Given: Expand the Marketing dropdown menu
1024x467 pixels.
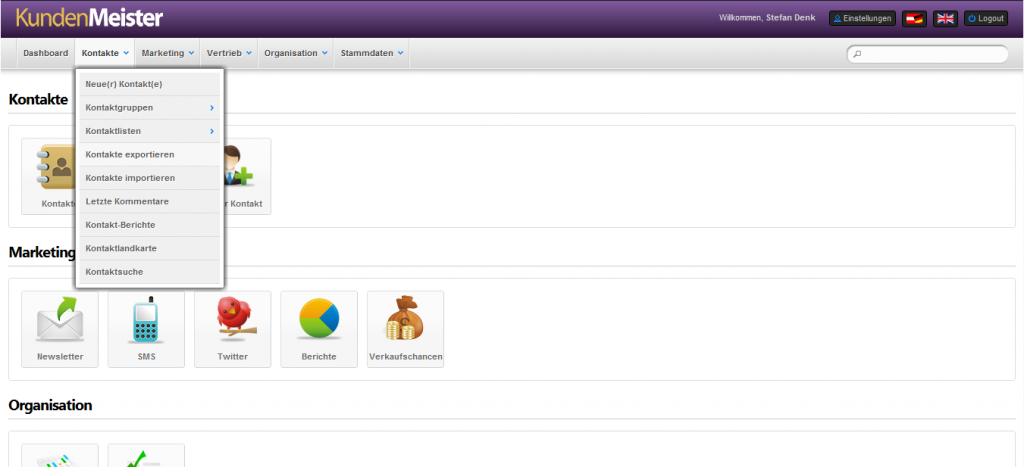Looking at the screenshot, I should 168,53.
